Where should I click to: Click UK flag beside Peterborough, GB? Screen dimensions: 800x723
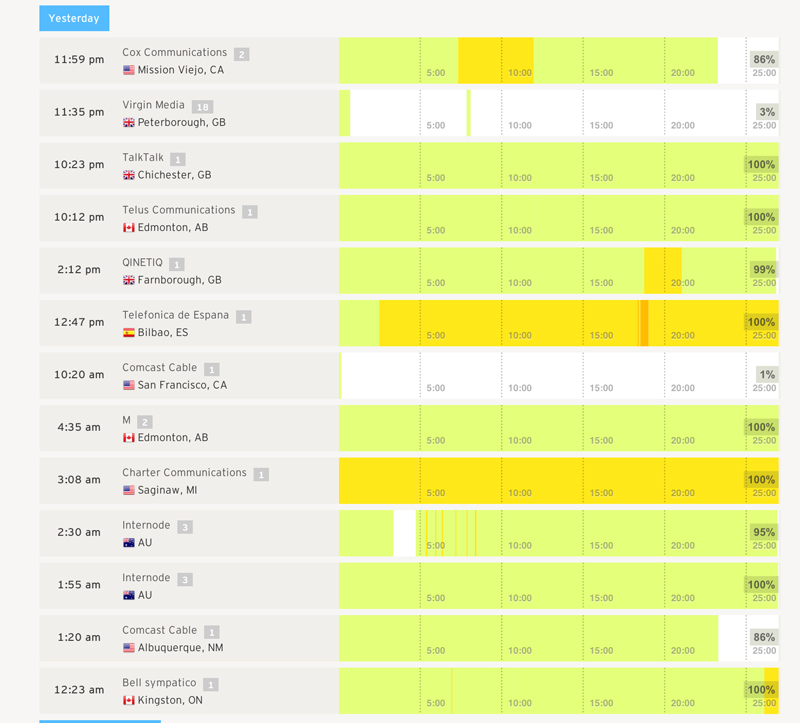click(x=129, y=122)
